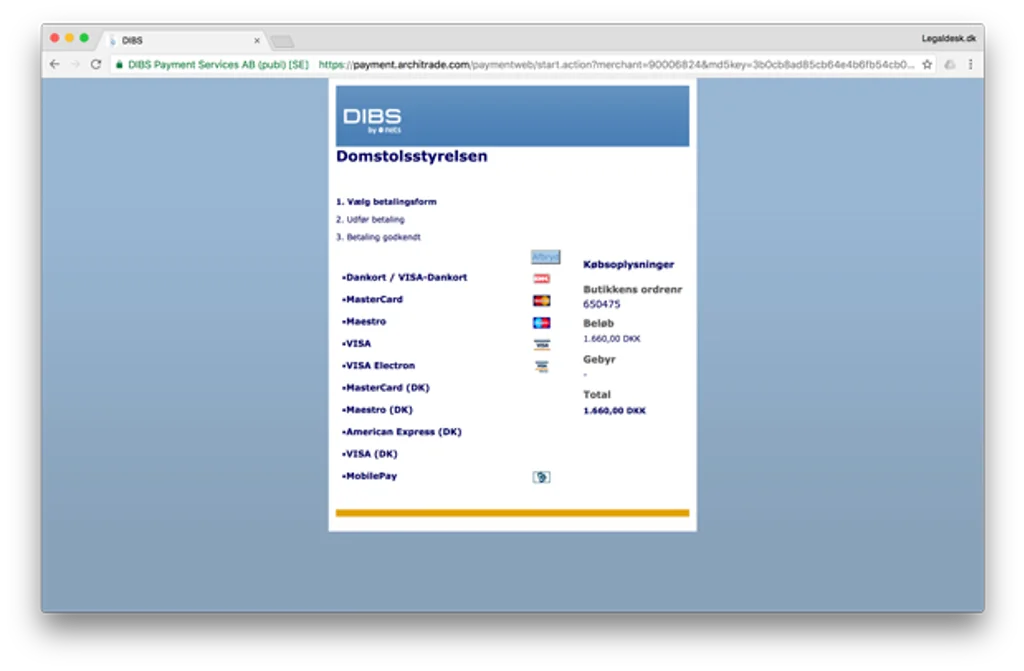The image size is (1024, 671).
Task: Click the Dankort card logo icon
Action: pyautogui.click(x=541, y=279)
